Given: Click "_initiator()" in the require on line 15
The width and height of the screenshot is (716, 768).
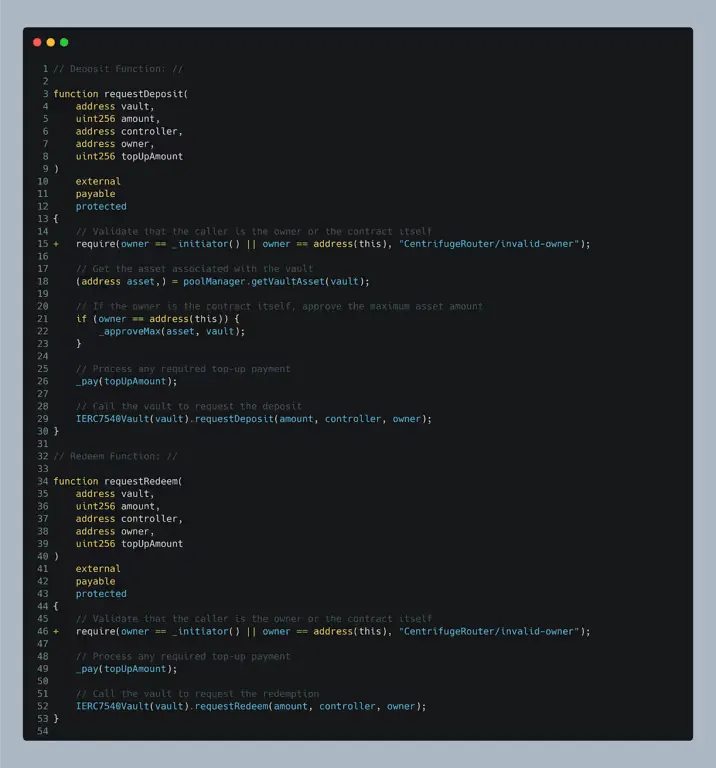Looking at the screenshot, I should pyautogui.click(x=206, y=244).
